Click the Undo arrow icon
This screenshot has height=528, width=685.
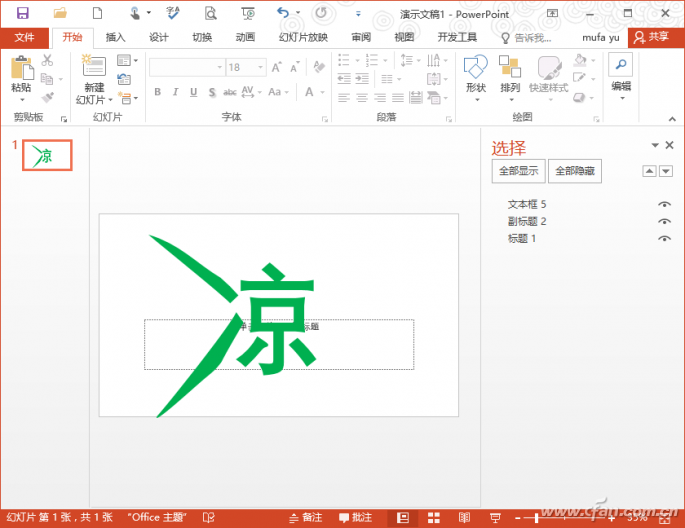point(284,13)
